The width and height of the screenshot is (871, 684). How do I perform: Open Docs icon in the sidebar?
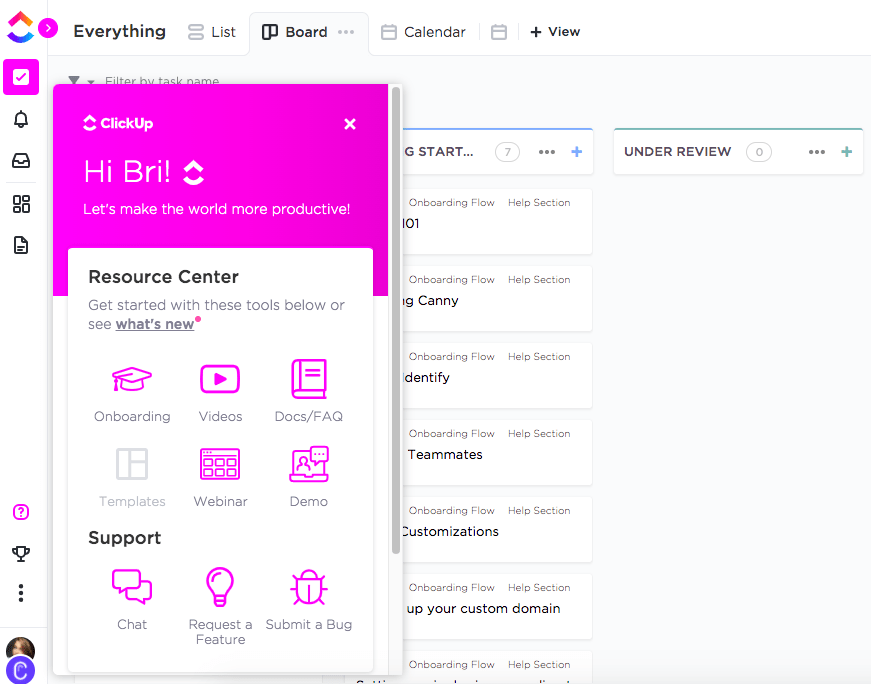pyautogui.click(x=21, y=245)
